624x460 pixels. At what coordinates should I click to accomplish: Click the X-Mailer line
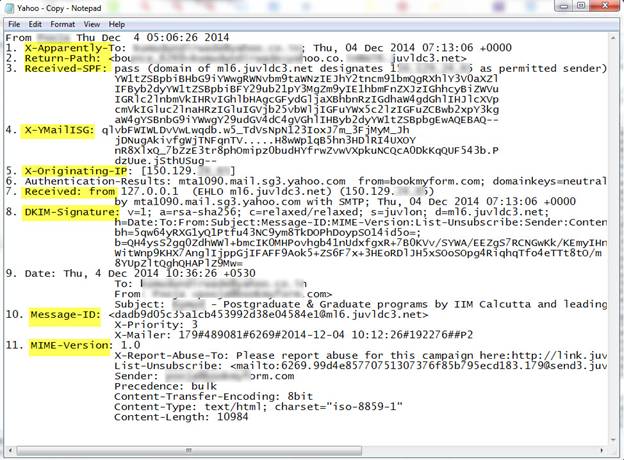tap(293, 335)
